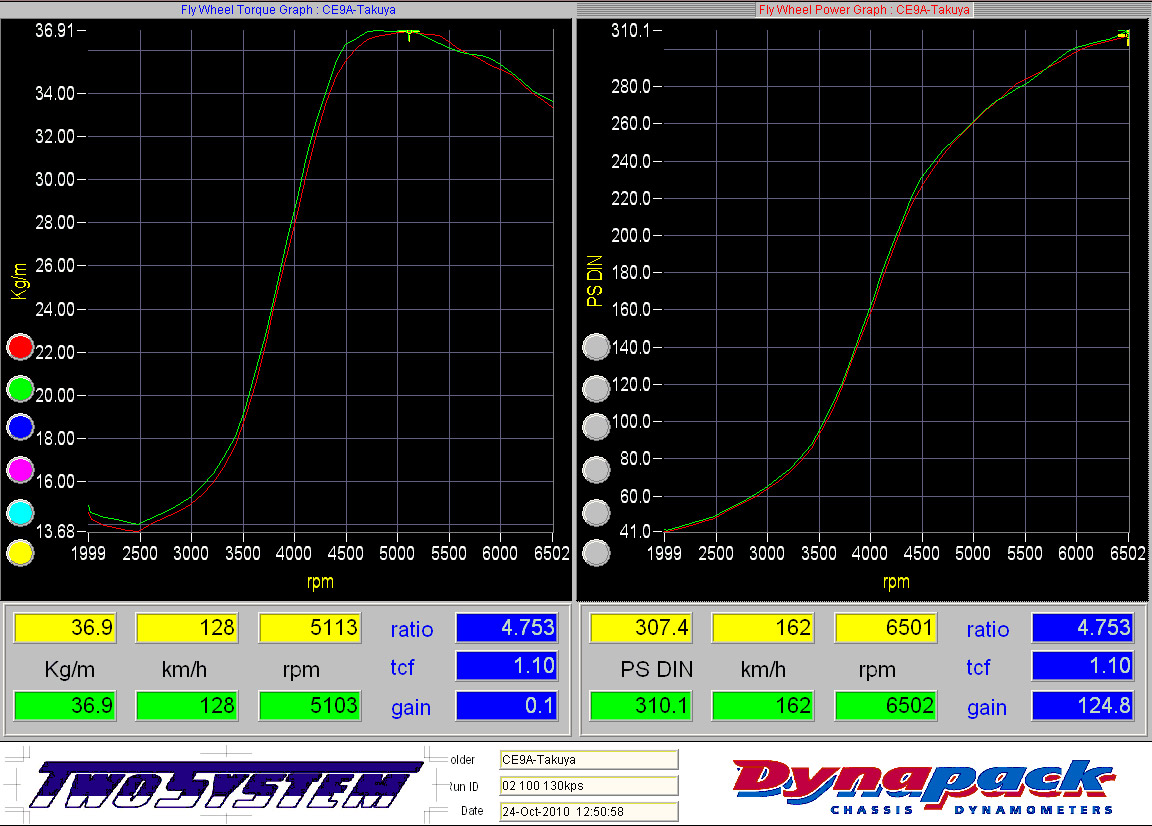
Task: Click the PS DIN axis label on power graph
Action: point(594,281)
